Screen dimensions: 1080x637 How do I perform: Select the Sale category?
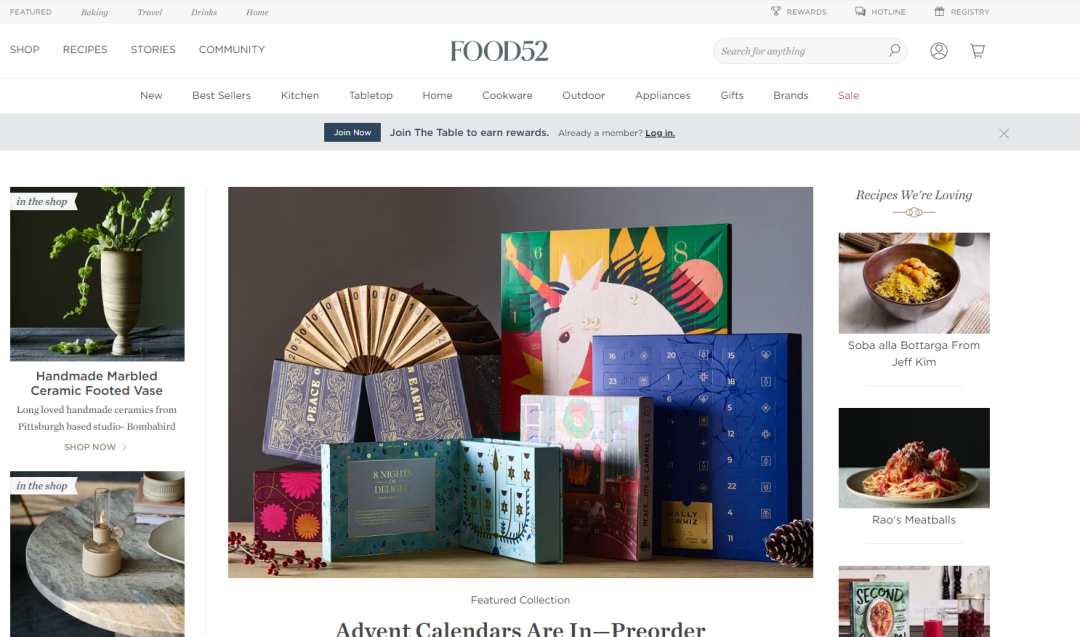[848, 95]
